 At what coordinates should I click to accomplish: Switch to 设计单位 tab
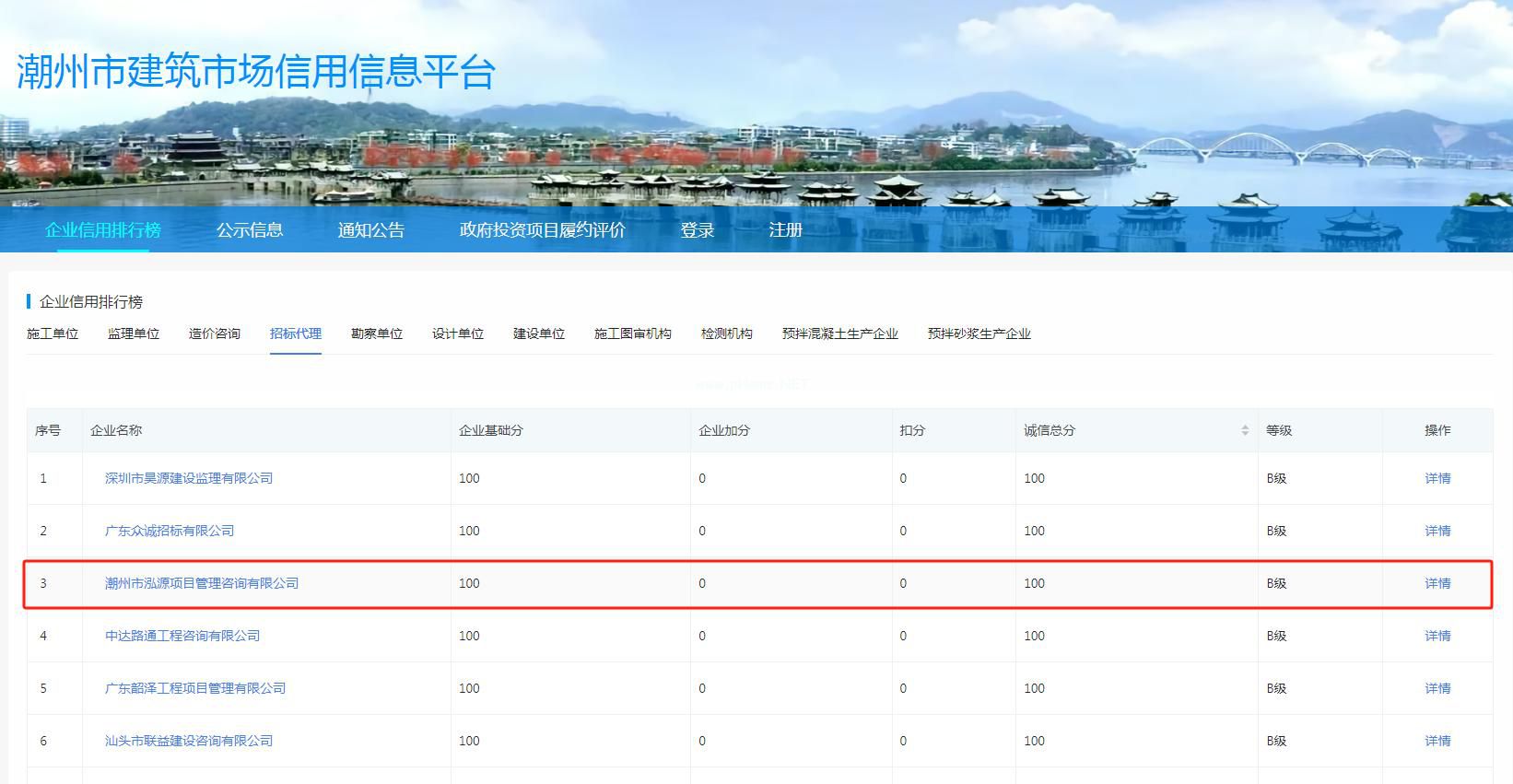pyautogui.click(x=458, y=333)
